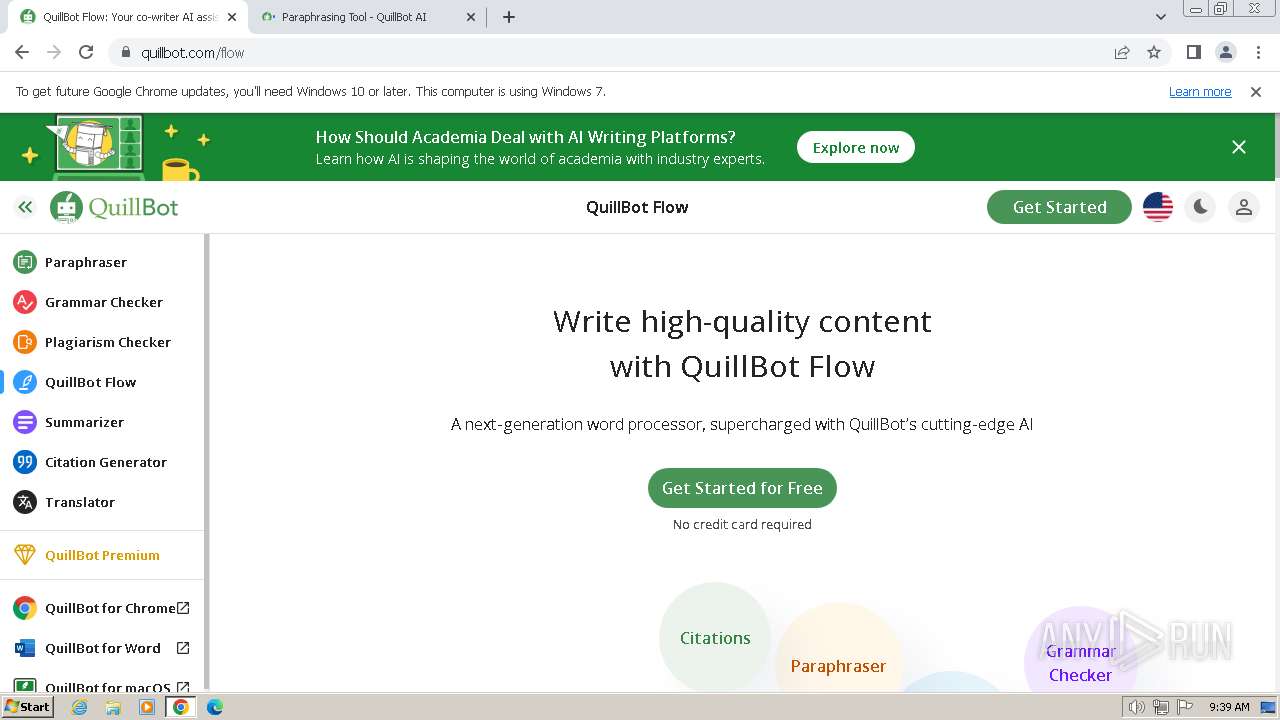1280x720 pixels.
Task: Dismiss Chrome update notification bar
Action: 1256,91
